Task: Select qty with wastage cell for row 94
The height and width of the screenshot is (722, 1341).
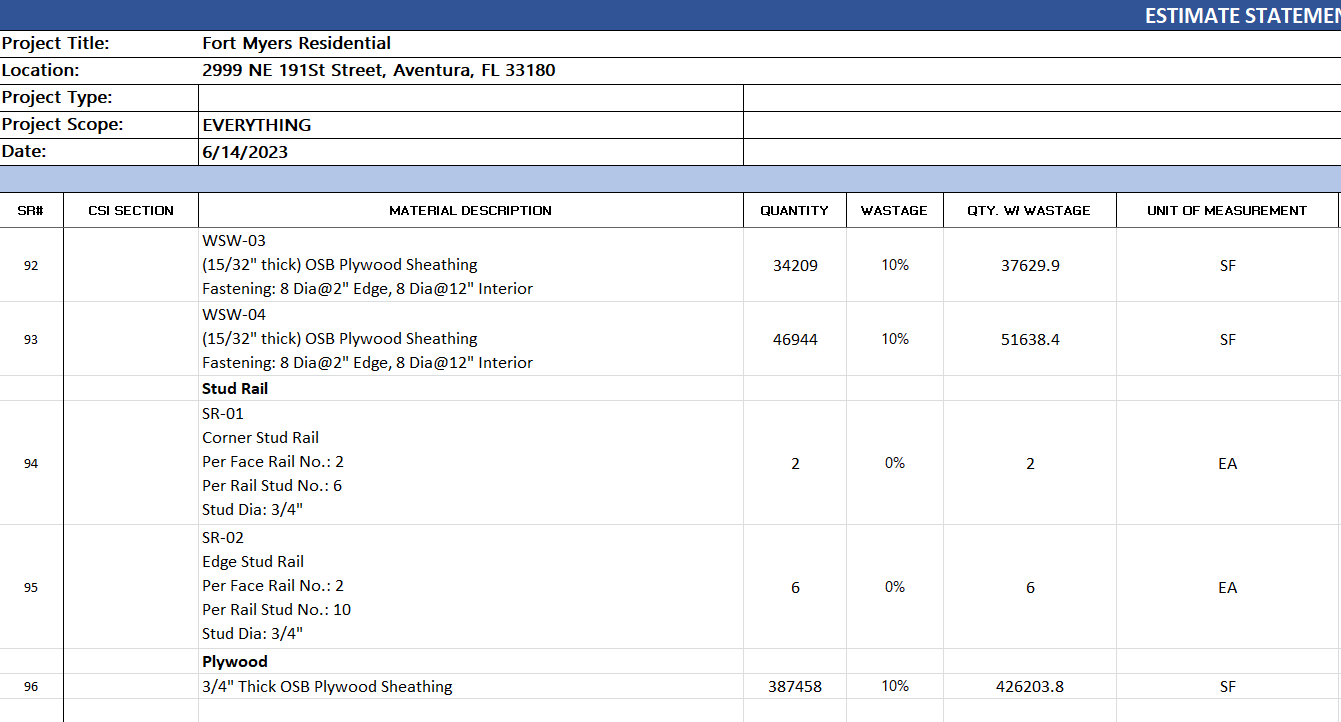Action: pos(1030,463)
